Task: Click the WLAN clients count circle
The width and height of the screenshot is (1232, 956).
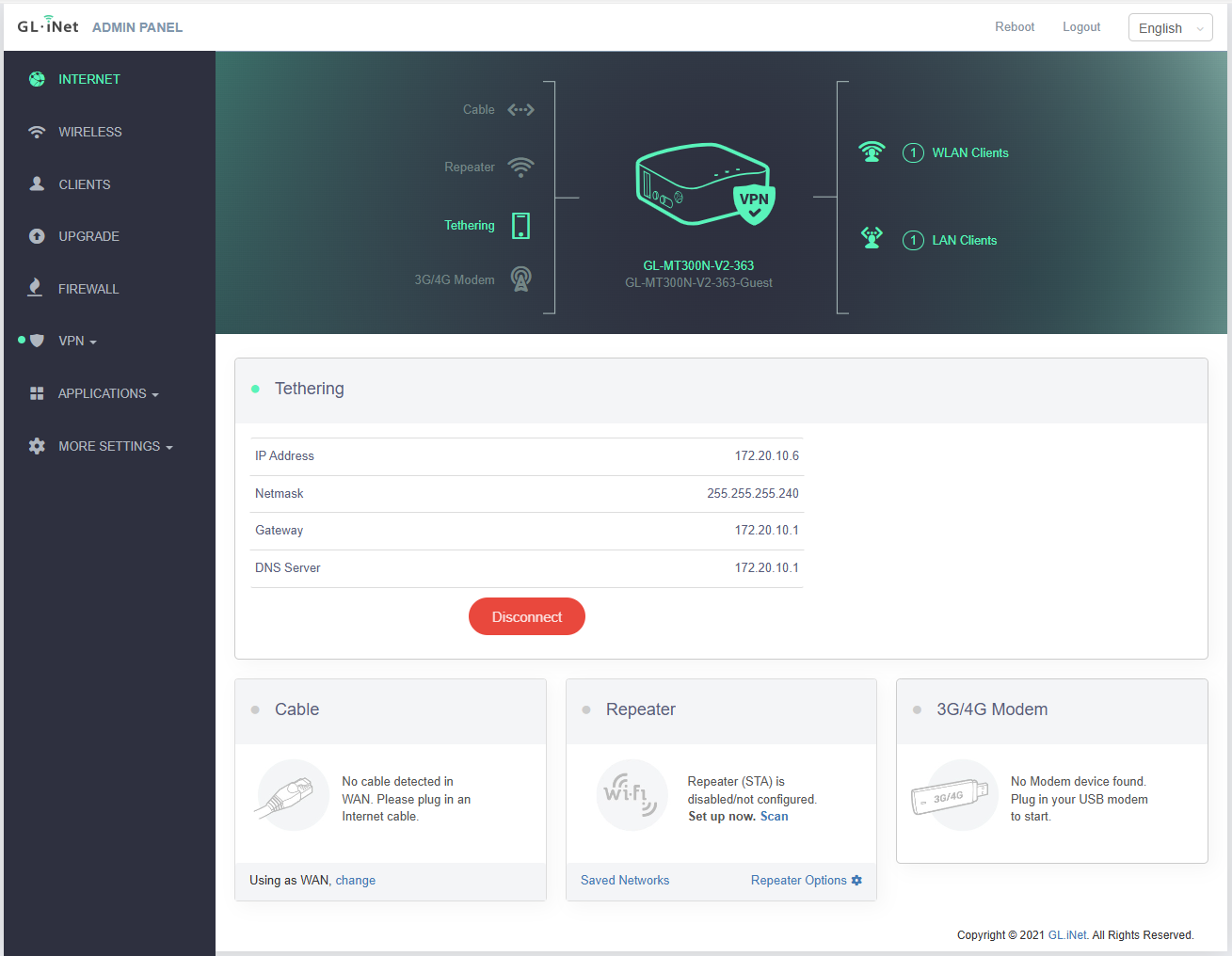Action: pyautogui.click(x=913, y=152)
